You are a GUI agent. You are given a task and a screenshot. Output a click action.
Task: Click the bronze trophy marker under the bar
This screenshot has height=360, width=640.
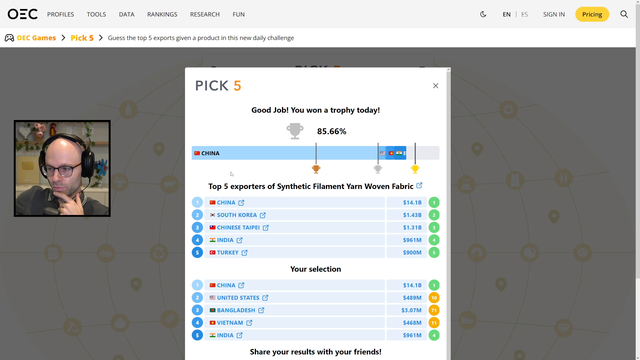(316, 169)
